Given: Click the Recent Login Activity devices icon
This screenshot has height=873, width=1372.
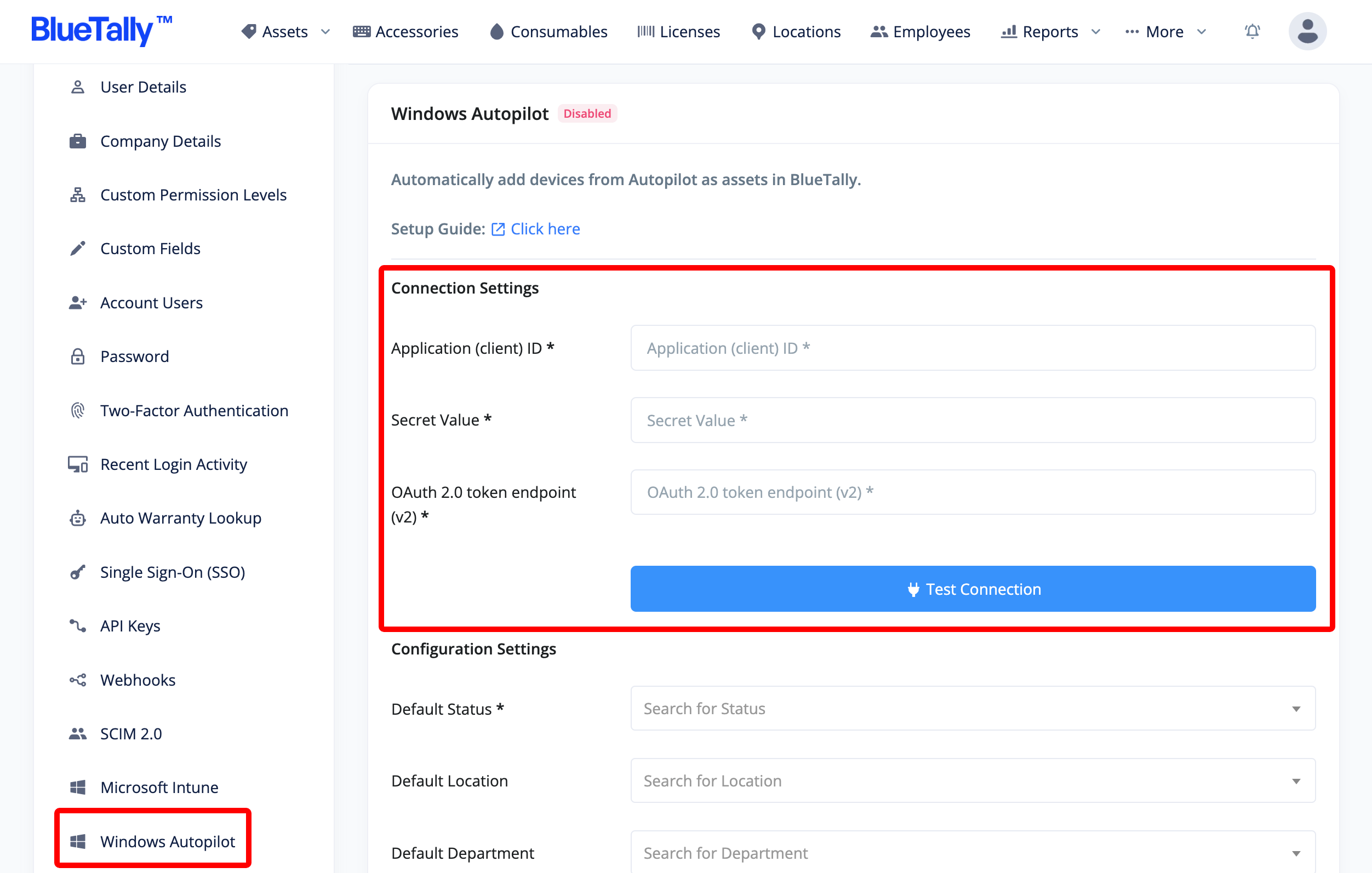Looking at the screenshot, I should [x=77, y=464].
